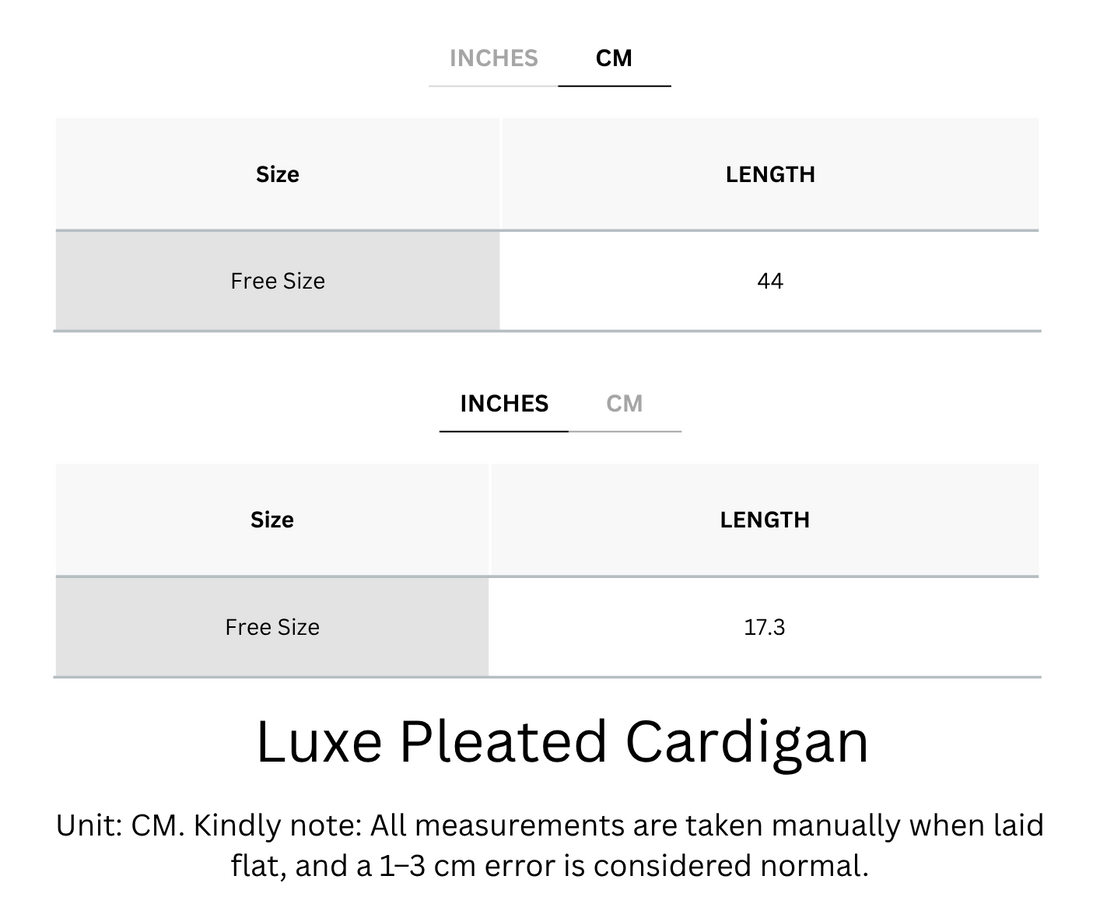Image resolution: width=1100 pixels, height=904 pixels.
Task: Click the word Cardigan in the title
Action: 747,743
